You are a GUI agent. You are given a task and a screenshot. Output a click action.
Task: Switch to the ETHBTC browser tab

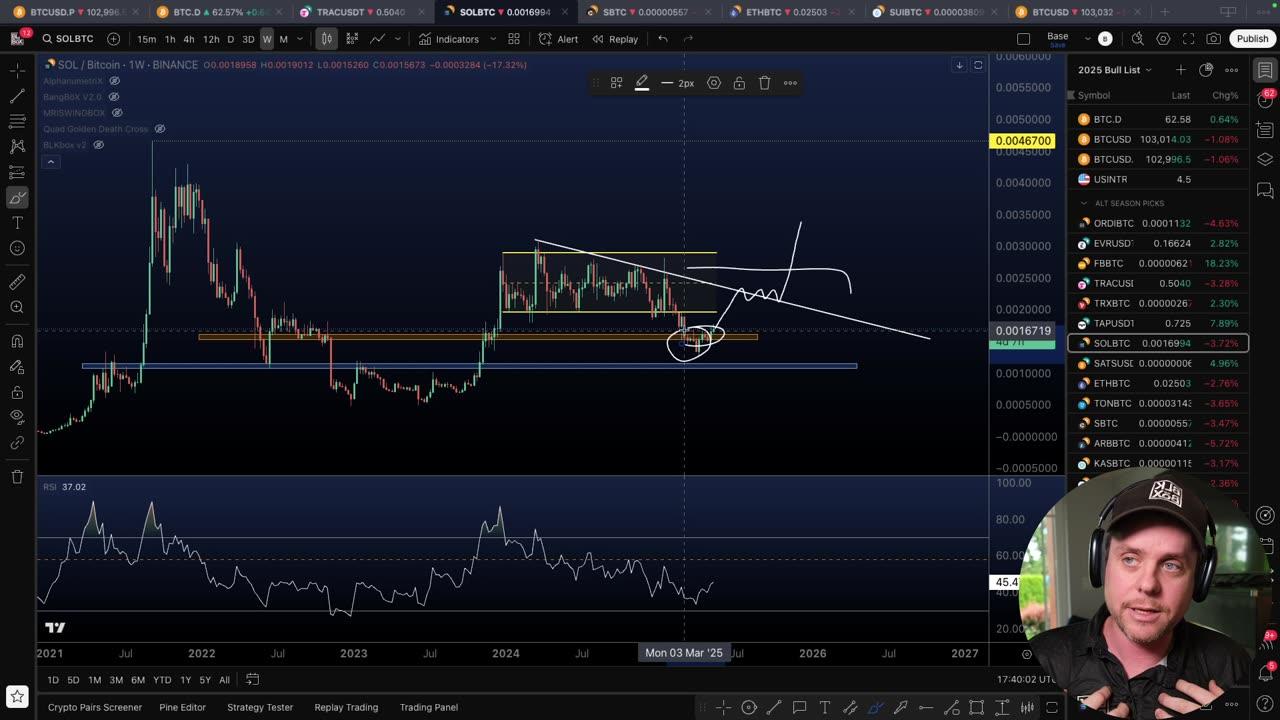tap(791, 12)
